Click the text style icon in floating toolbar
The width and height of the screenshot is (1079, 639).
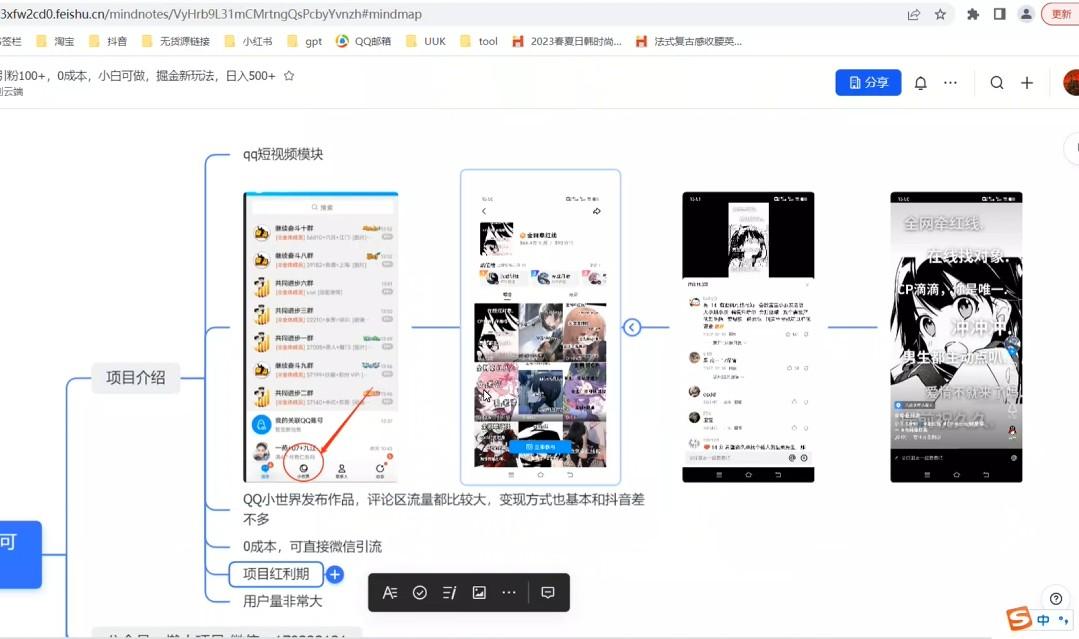click(390, 593)
